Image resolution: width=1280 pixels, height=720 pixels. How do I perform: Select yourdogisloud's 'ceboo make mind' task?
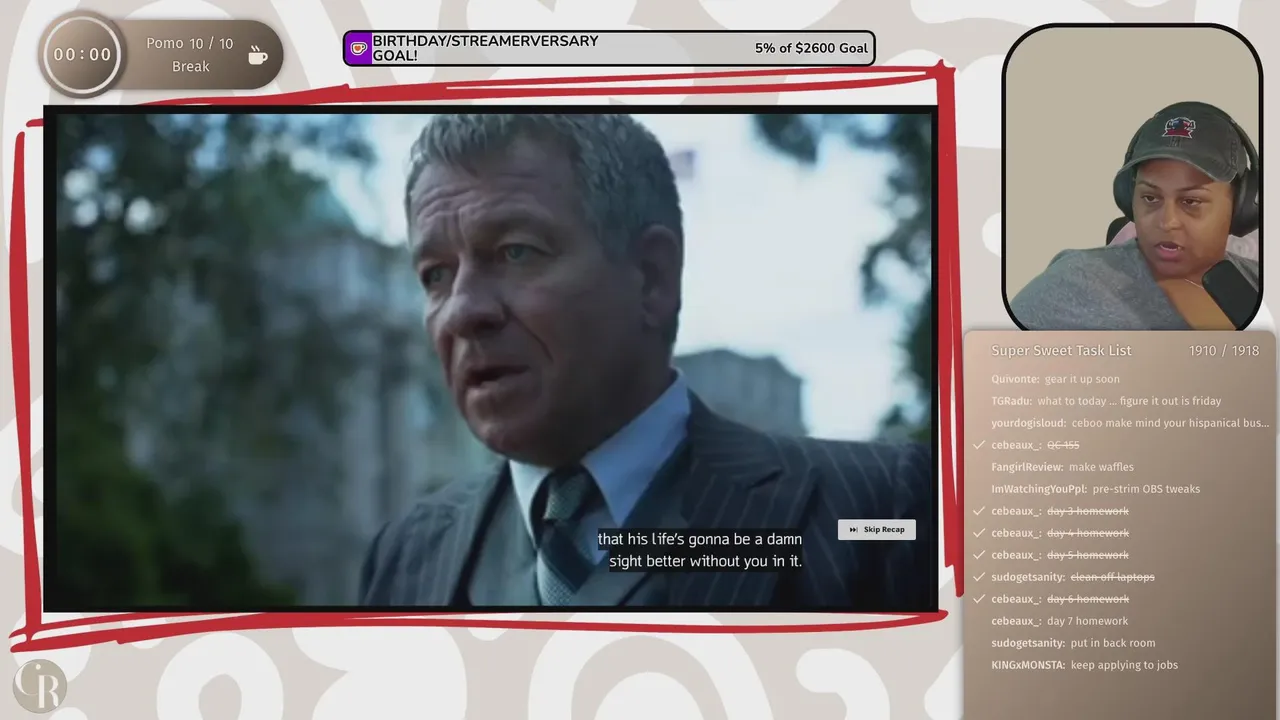point(1170,423)
